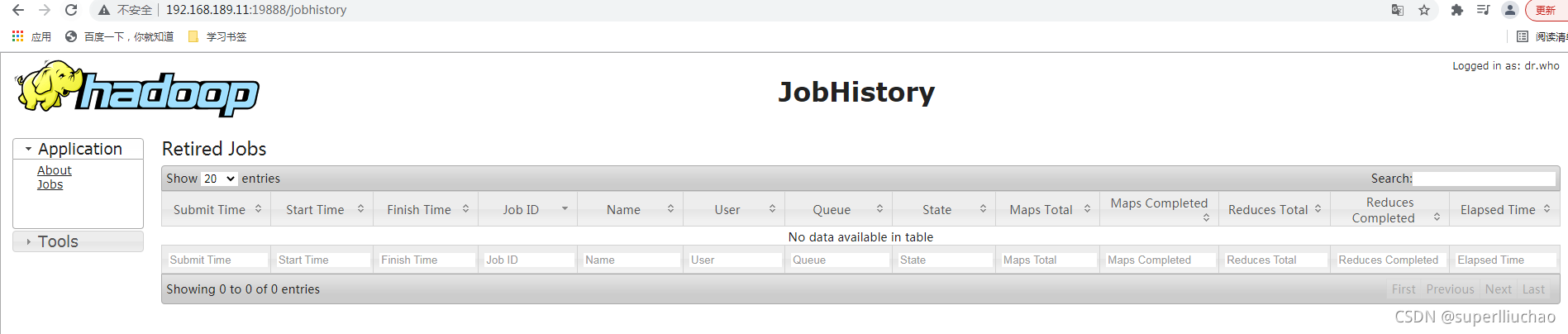Sort by Start Time column
1568x334 pixels.
[x=322, y=210]
